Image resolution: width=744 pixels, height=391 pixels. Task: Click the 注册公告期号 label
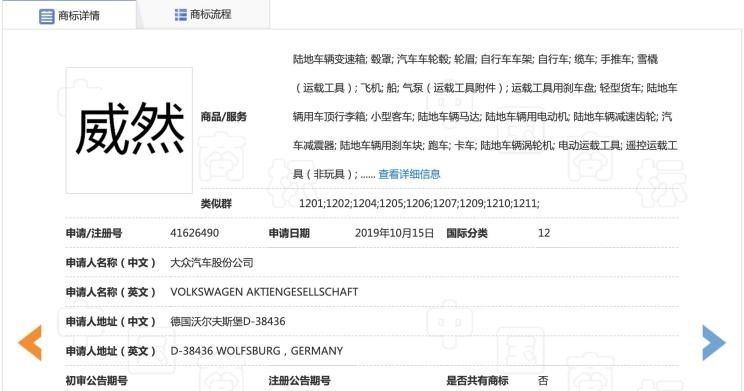299,380
